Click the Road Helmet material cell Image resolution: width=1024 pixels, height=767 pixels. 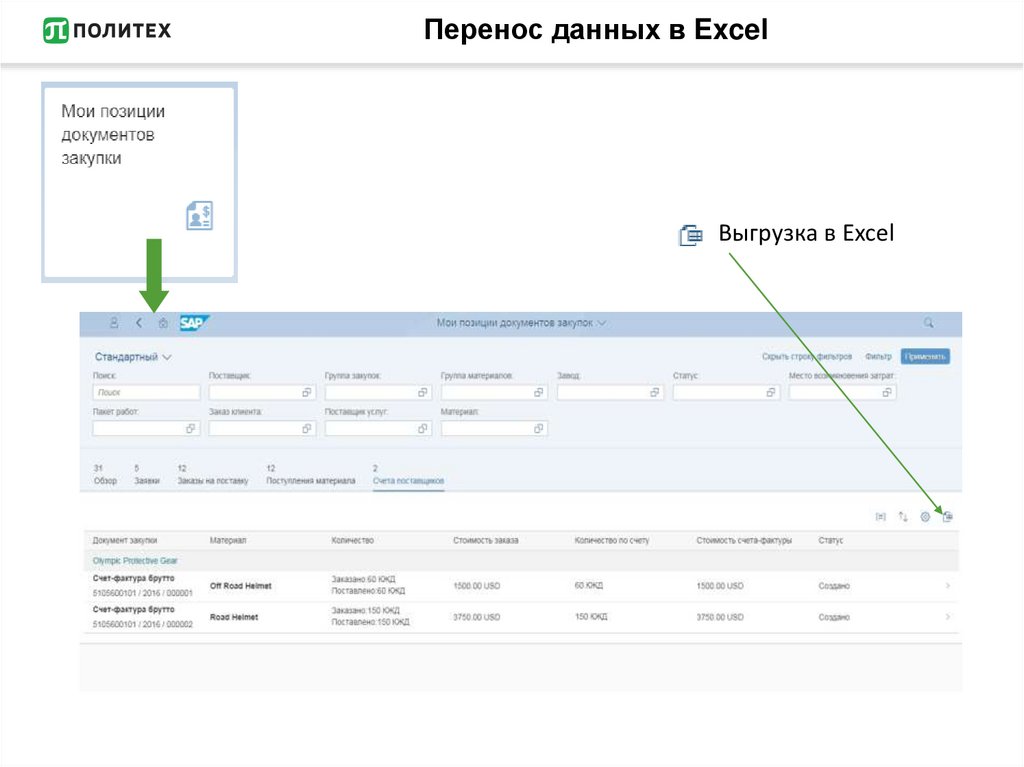click(x=234, y=617)
